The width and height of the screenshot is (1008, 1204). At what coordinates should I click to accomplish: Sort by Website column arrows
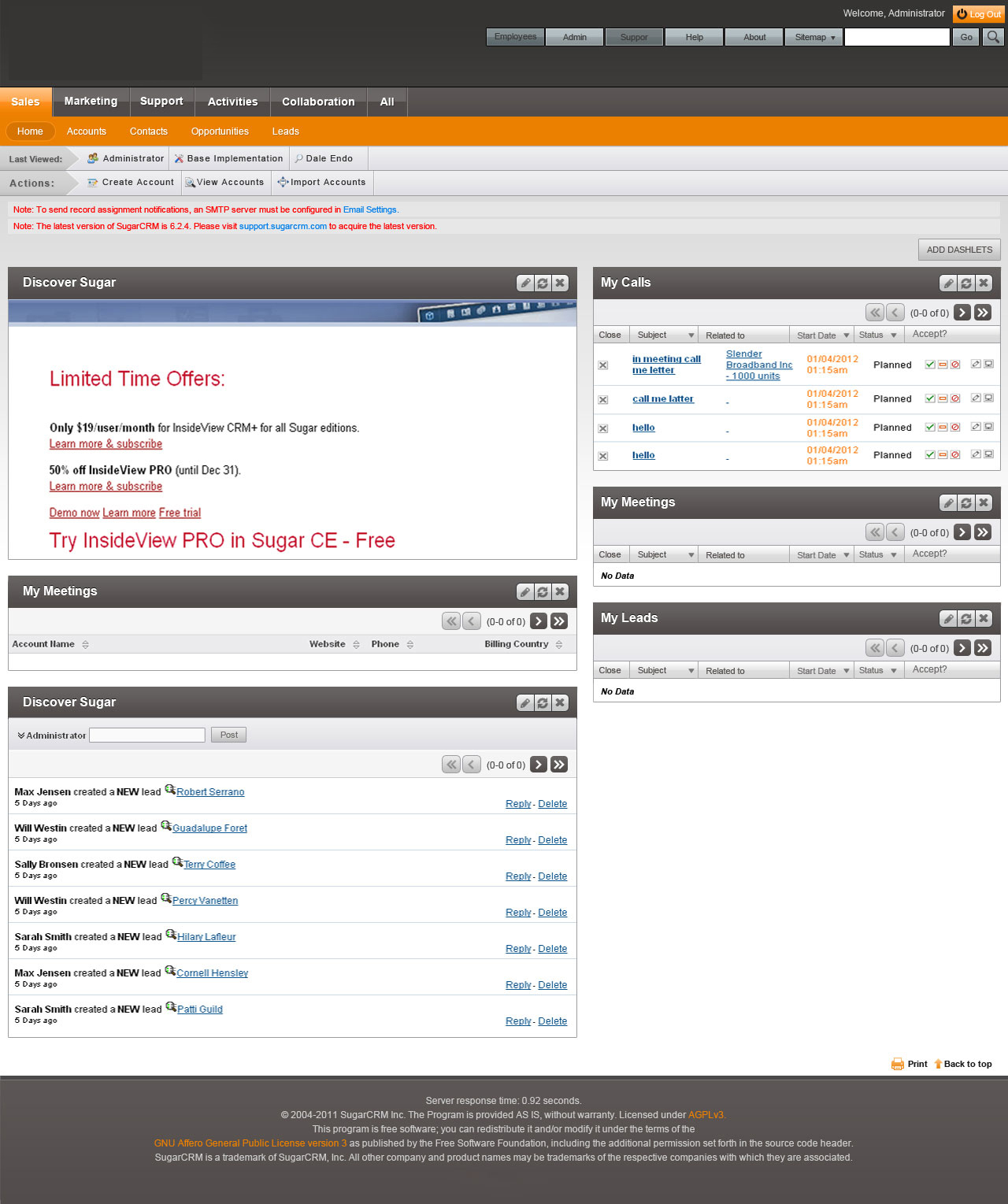(356, 644)
